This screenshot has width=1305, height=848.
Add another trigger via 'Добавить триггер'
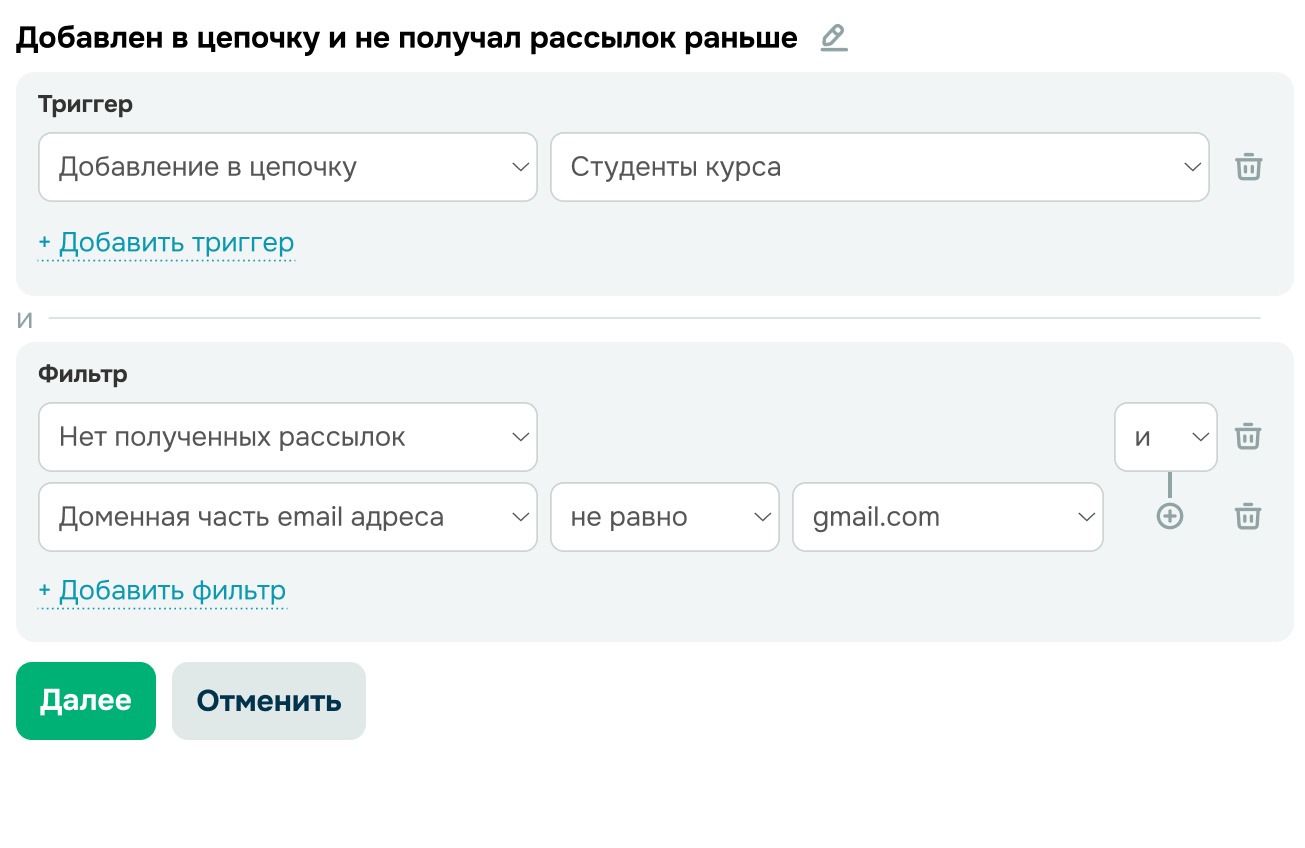166,242
